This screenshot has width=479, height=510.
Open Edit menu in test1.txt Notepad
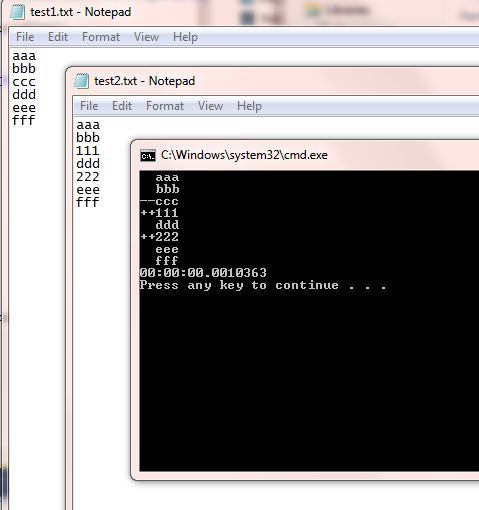pyautogui.click(x=58, y=37)
